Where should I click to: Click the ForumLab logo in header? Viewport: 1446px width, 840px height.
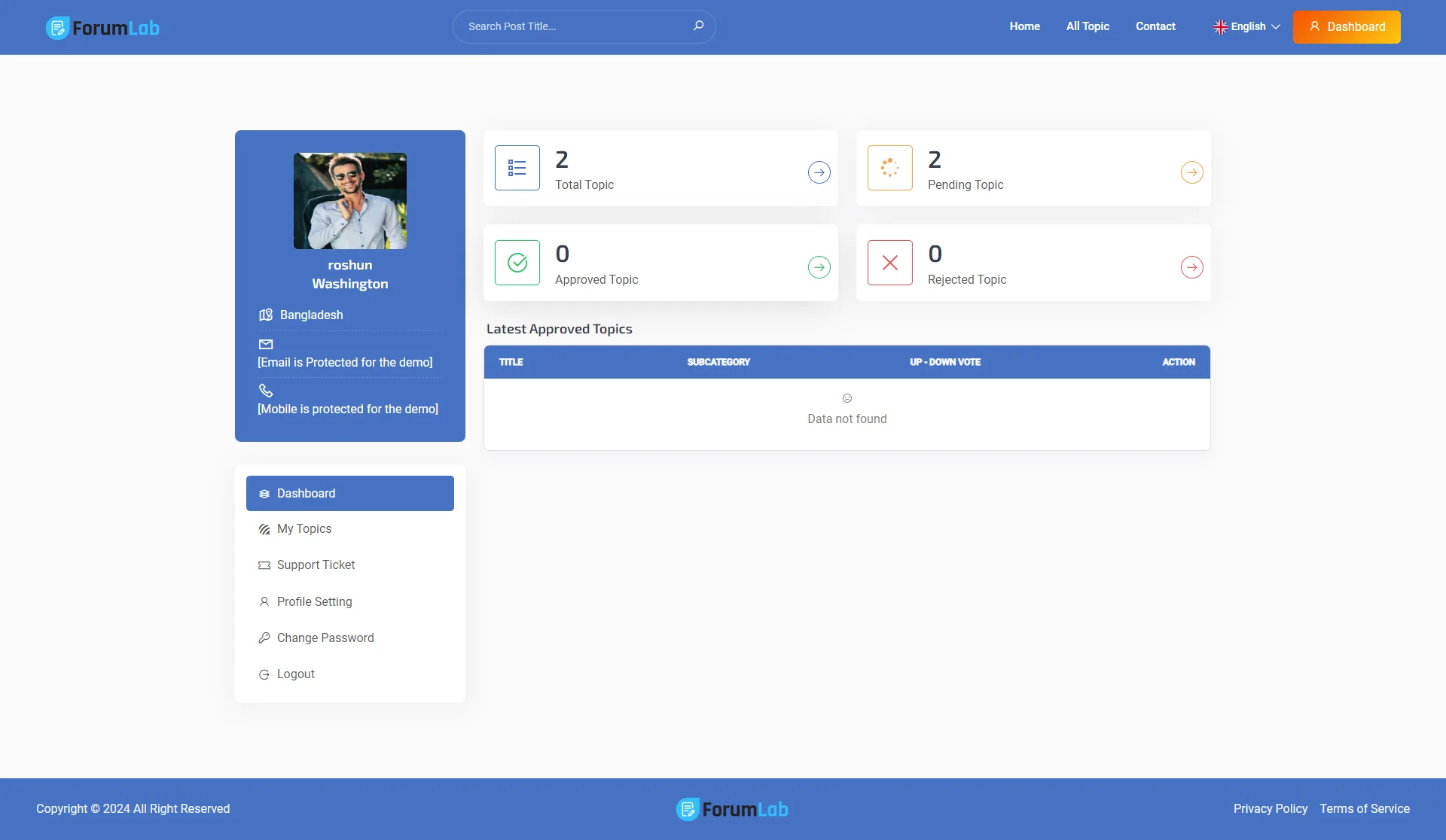point(102,27)
